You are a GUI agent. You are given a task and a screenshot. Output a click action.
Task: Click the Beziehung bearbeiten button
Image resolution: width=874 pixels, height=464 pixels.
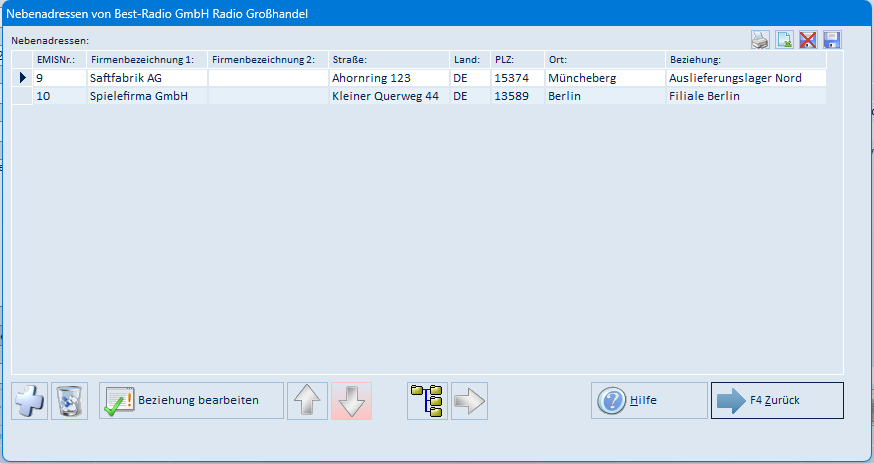tap(191, 400)
